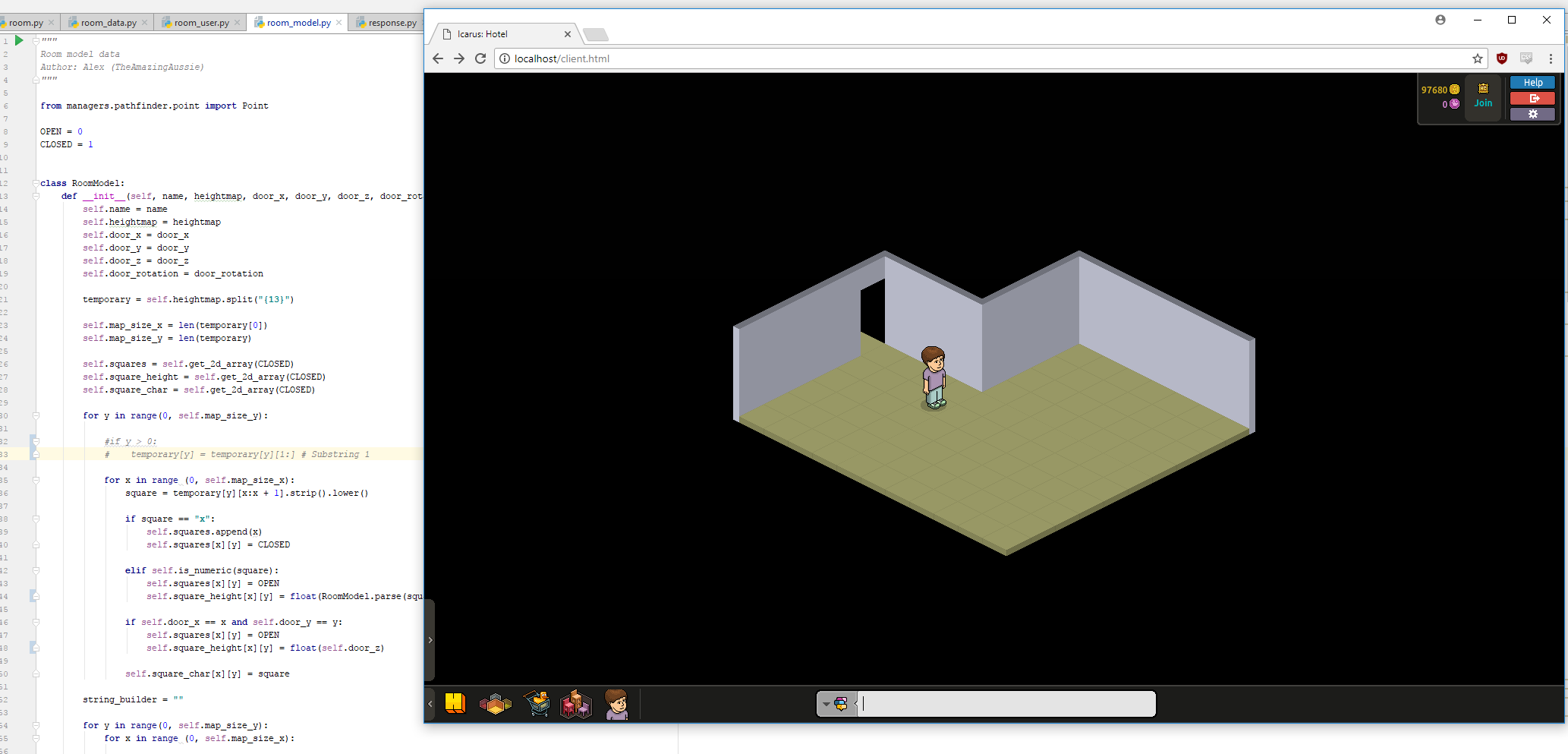Reload the localhost client page
Viewport: 1568px width, 754px height.
480,58
